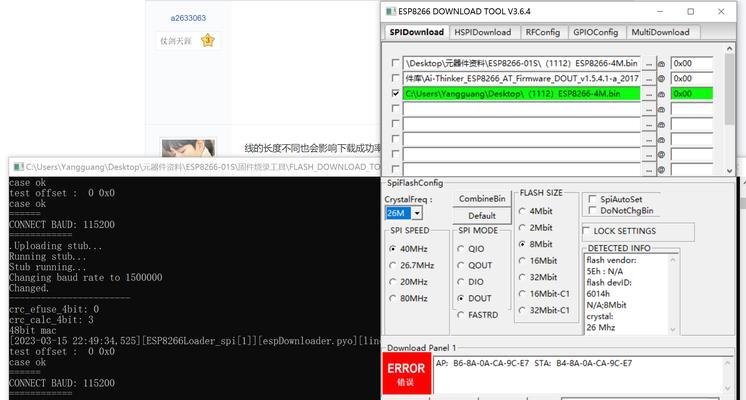746x400 pixels.
Task: Click the star level badge under a2633063
Action: [207, 40]
